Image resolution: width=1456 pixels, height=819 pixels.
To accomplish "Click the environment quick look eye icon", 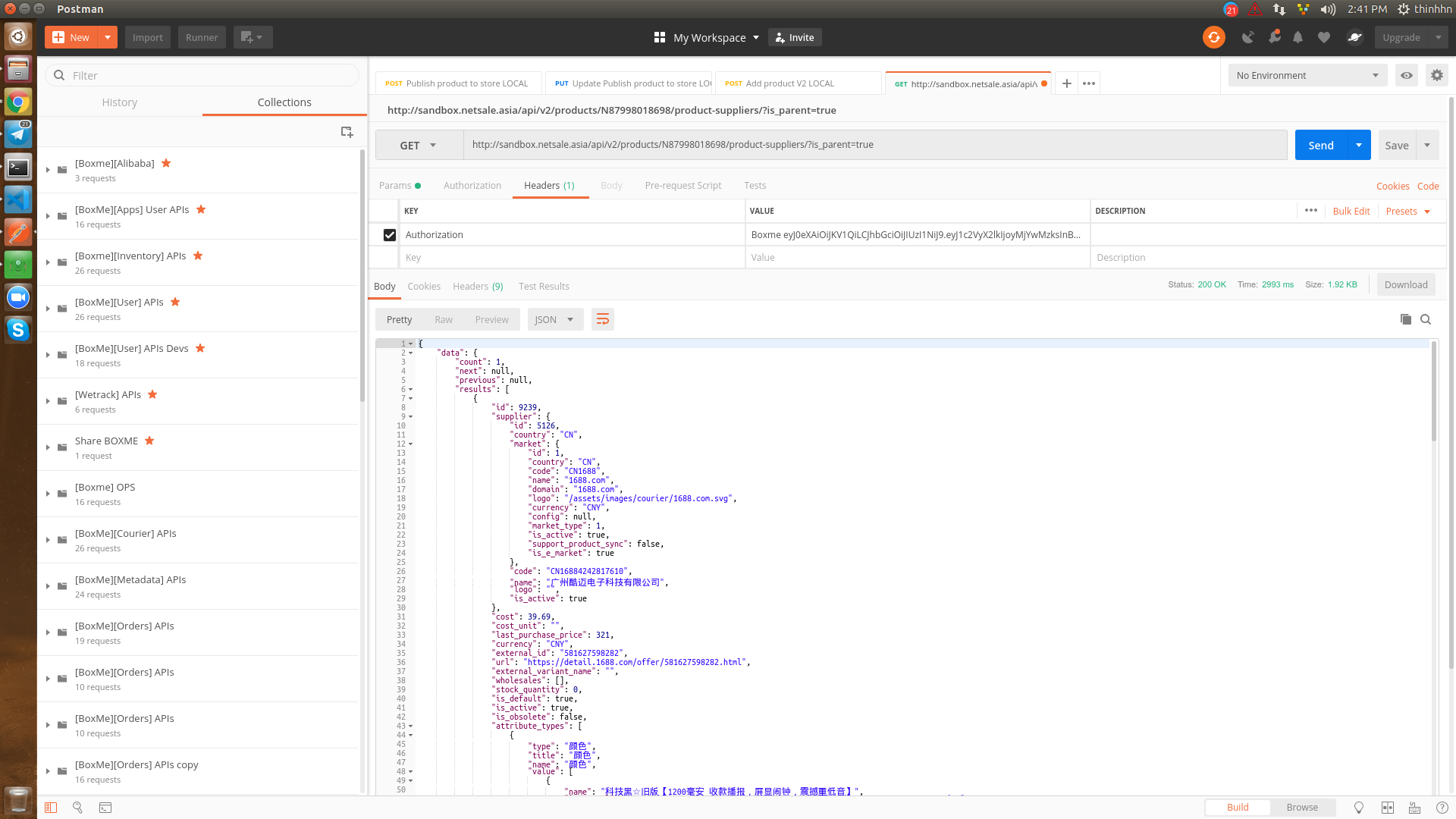I will click(x=1407, y=75).
